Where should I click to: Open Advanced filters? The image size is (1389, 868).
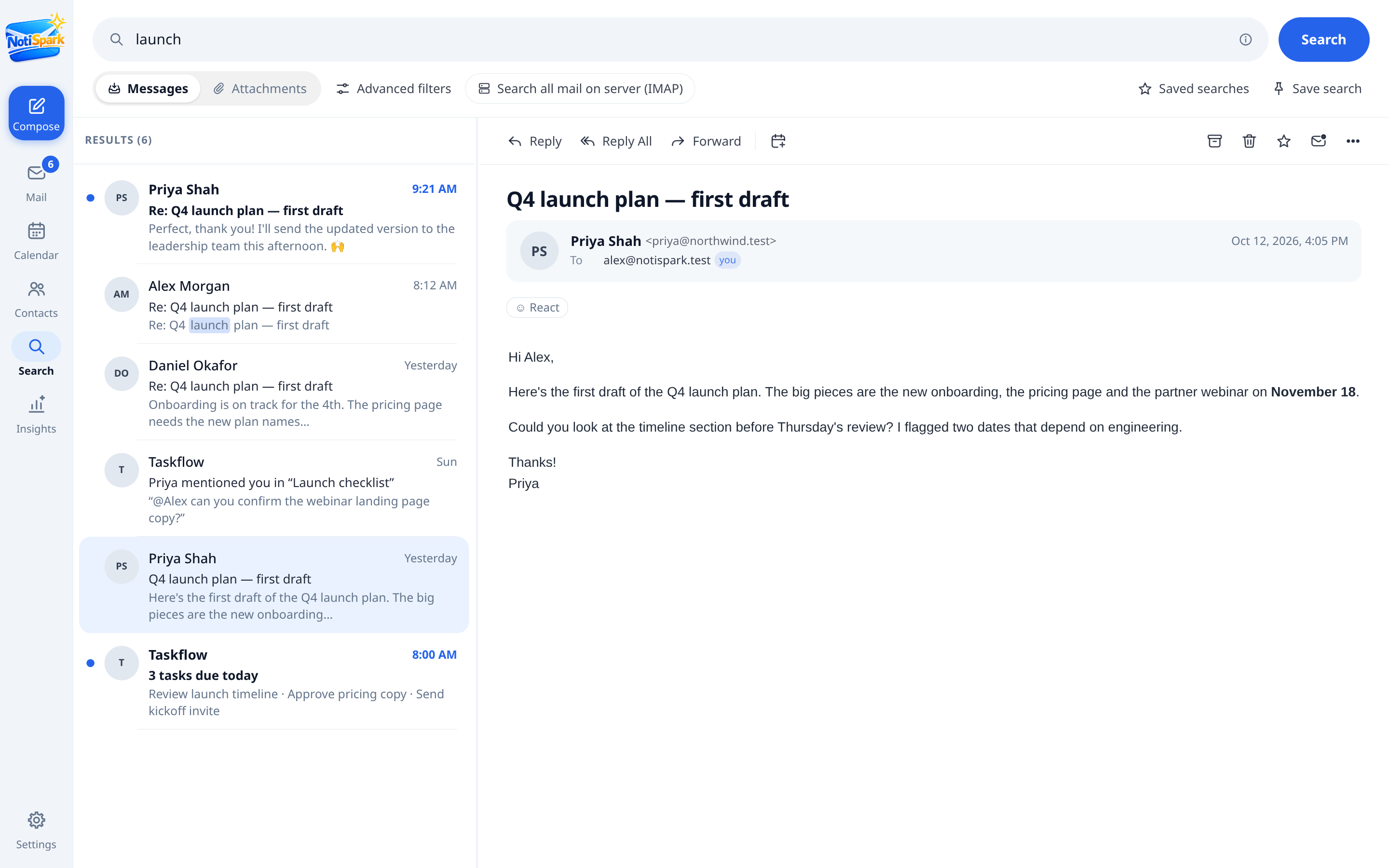(394, 88)
